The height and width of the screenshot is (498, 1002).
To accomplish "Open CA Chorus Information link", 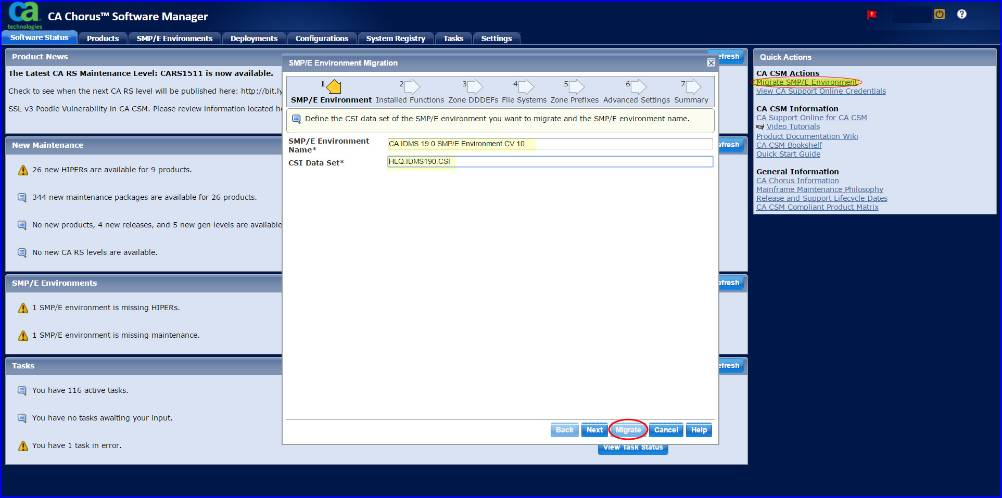I will point(797,180).
